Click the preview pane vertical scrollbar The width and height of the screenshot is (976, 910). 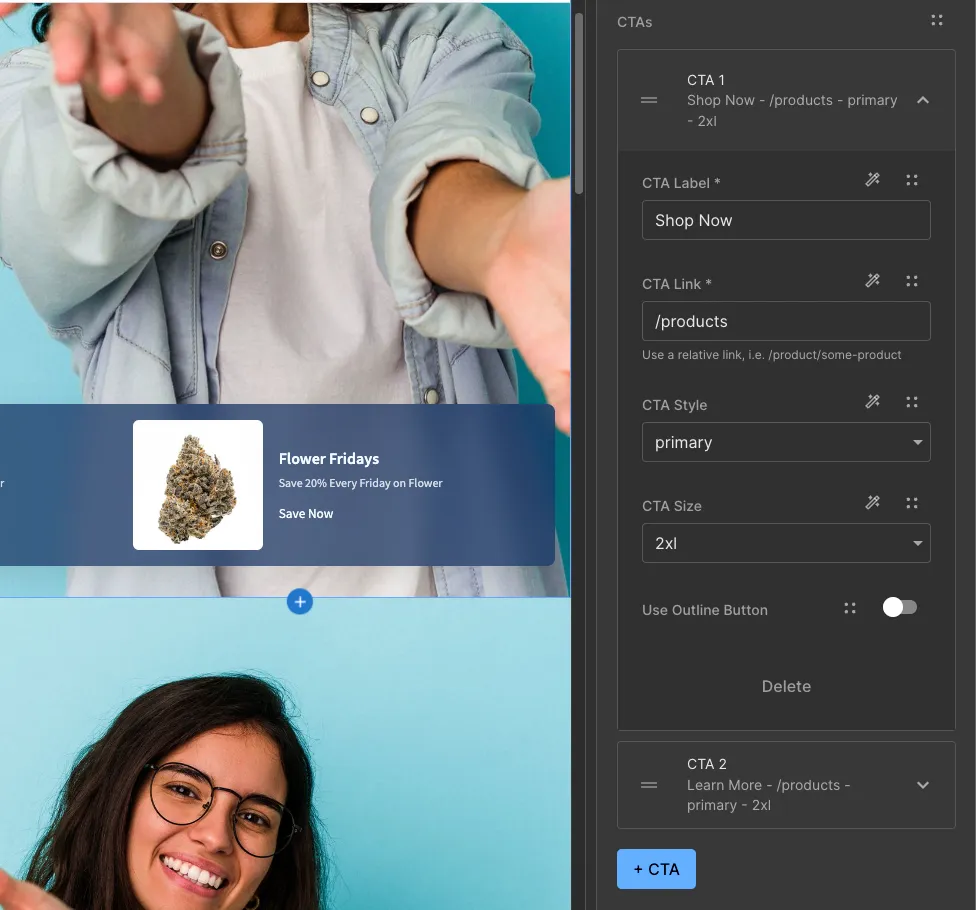(x=579, y=104)
